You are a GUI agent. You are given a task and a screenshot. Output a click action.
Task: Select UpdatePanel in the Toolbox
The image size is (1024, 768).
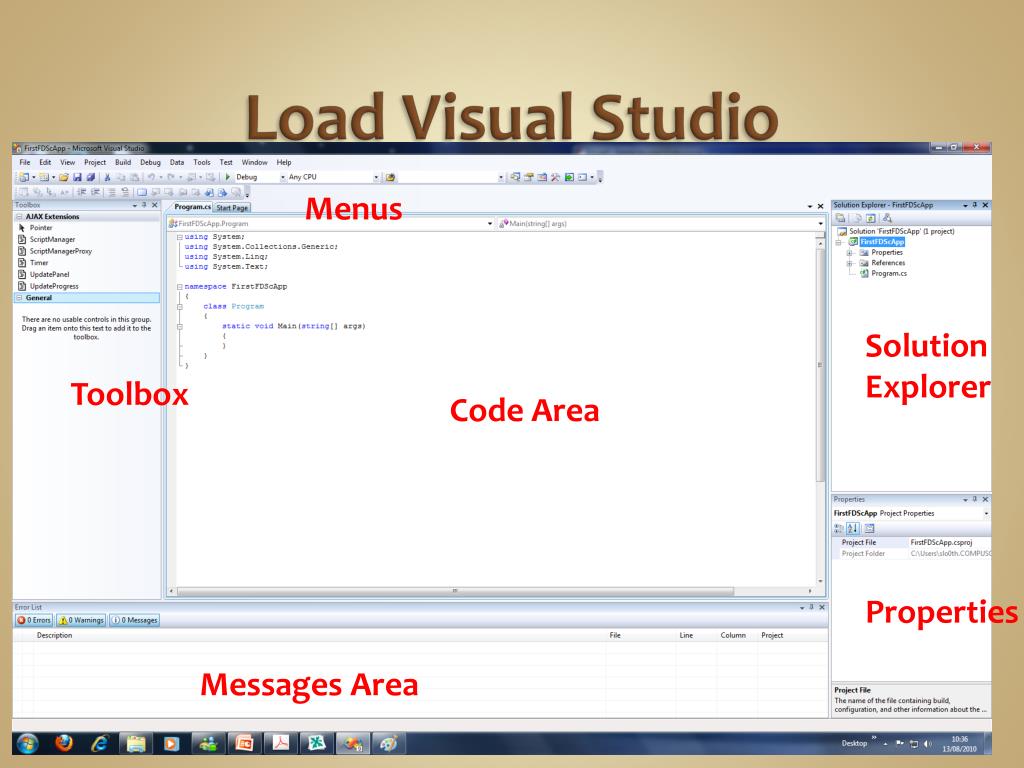[x=49, y=275]
